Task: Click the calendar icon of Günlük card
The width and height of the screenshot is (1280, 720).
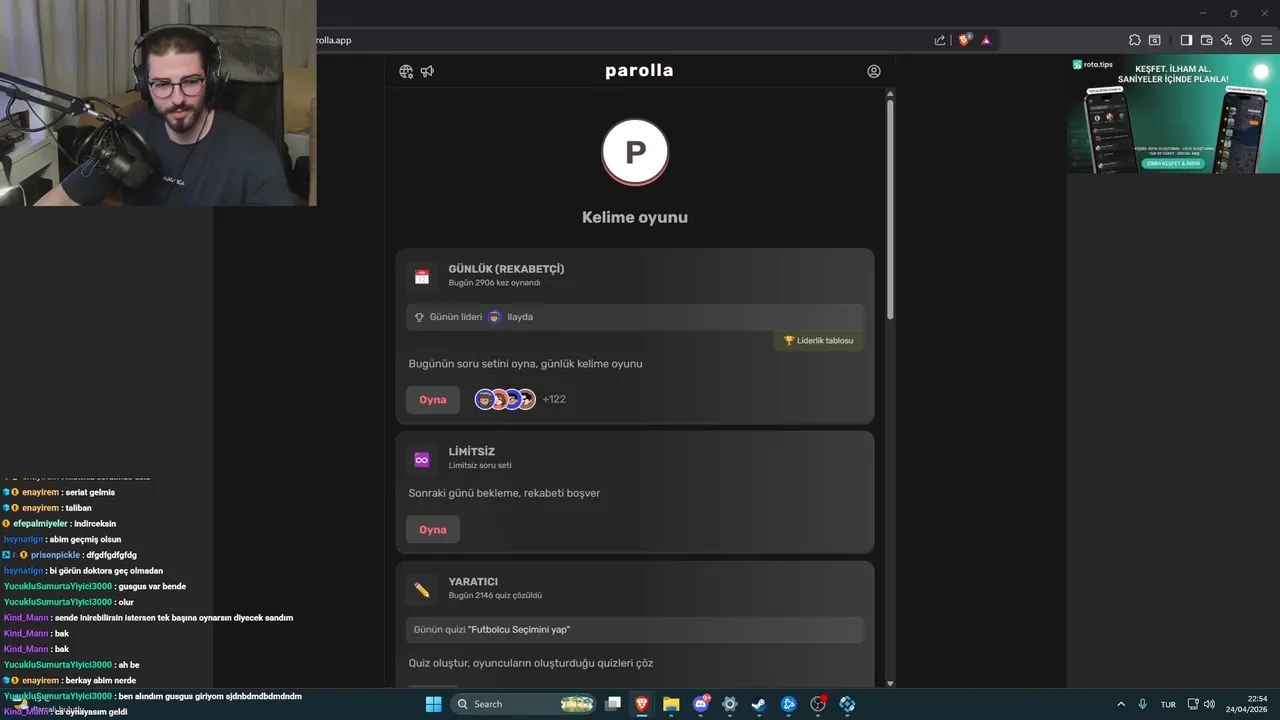Action: [x=422, y=277]
